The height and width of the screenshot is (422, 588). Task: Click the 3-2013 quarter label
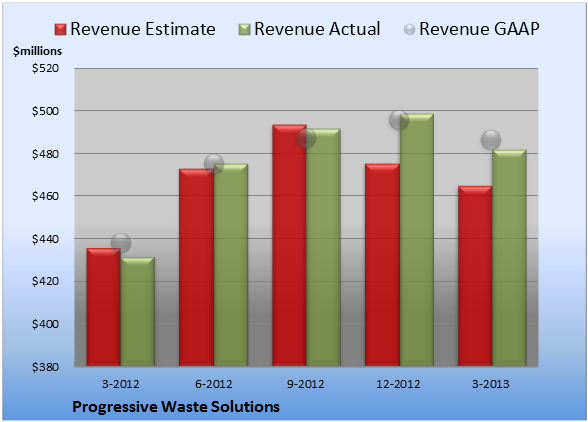(491, 384)
